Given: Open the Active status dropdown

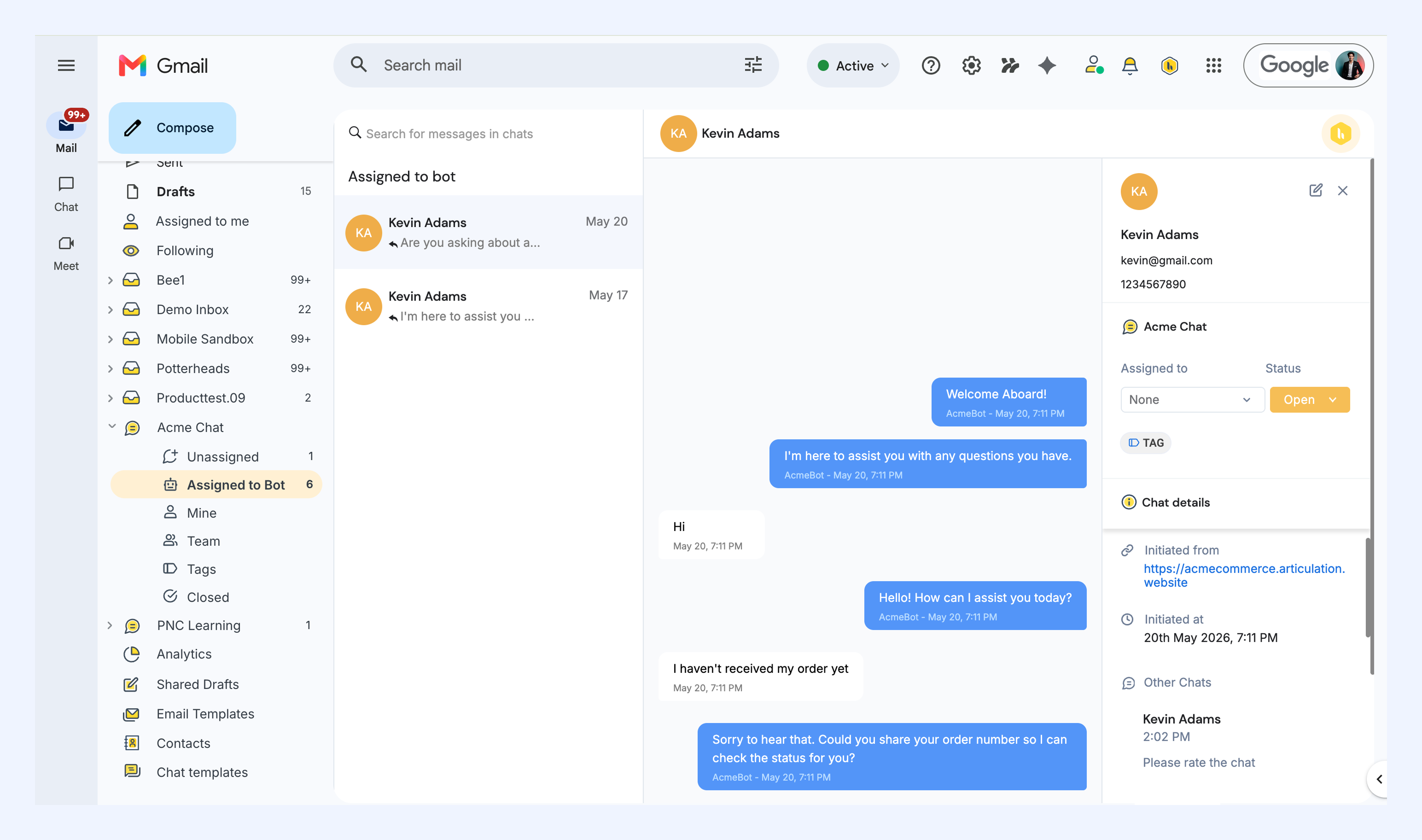Looking at the screenshot, I should pos(853,66).
